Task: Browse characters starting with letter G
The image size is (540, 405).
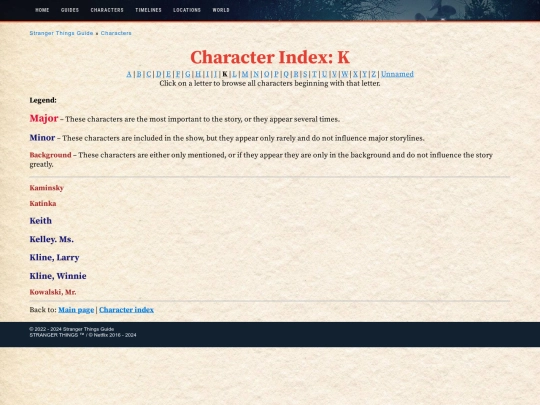Action: [188, 74]
